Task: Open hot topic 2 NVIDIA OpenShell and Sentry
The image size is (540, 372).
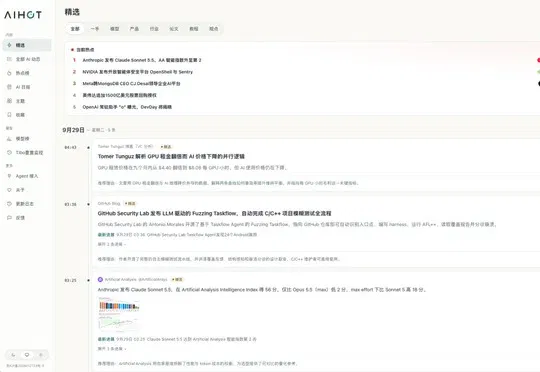Action: pos(137,72)
